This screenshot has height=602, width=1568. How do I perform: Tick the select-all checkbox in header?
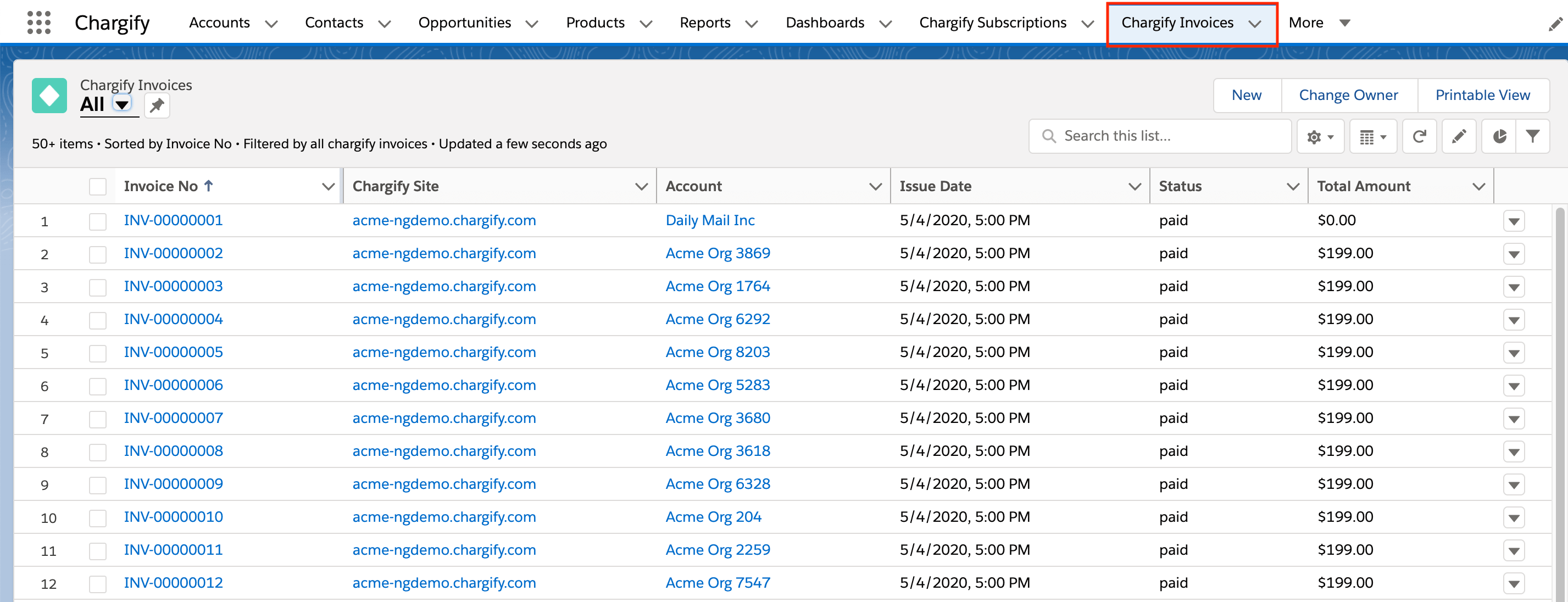click(97, 186)
